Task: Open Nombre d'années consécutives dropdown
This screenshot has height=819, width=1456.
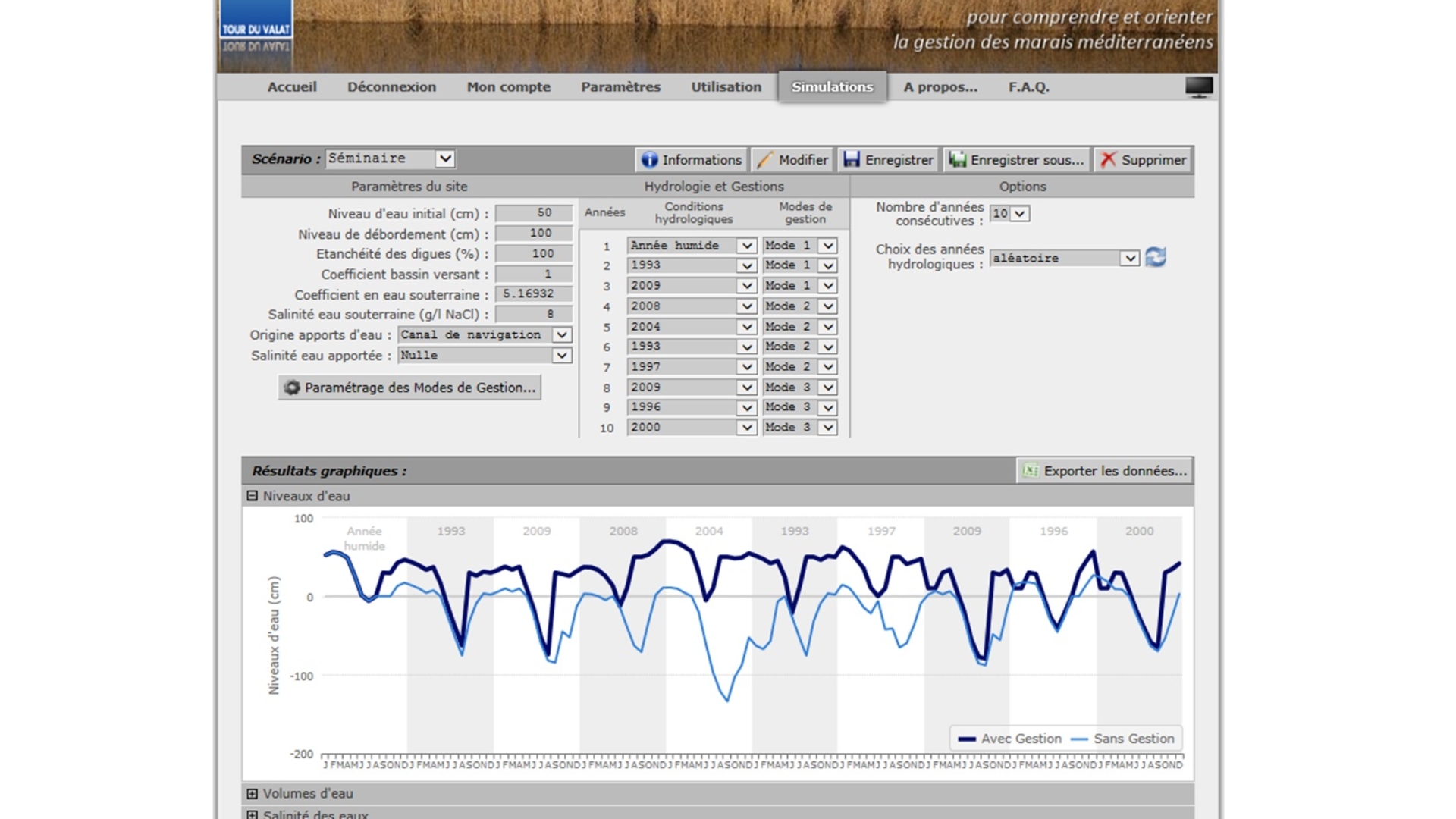Action: coord(1020,214)
